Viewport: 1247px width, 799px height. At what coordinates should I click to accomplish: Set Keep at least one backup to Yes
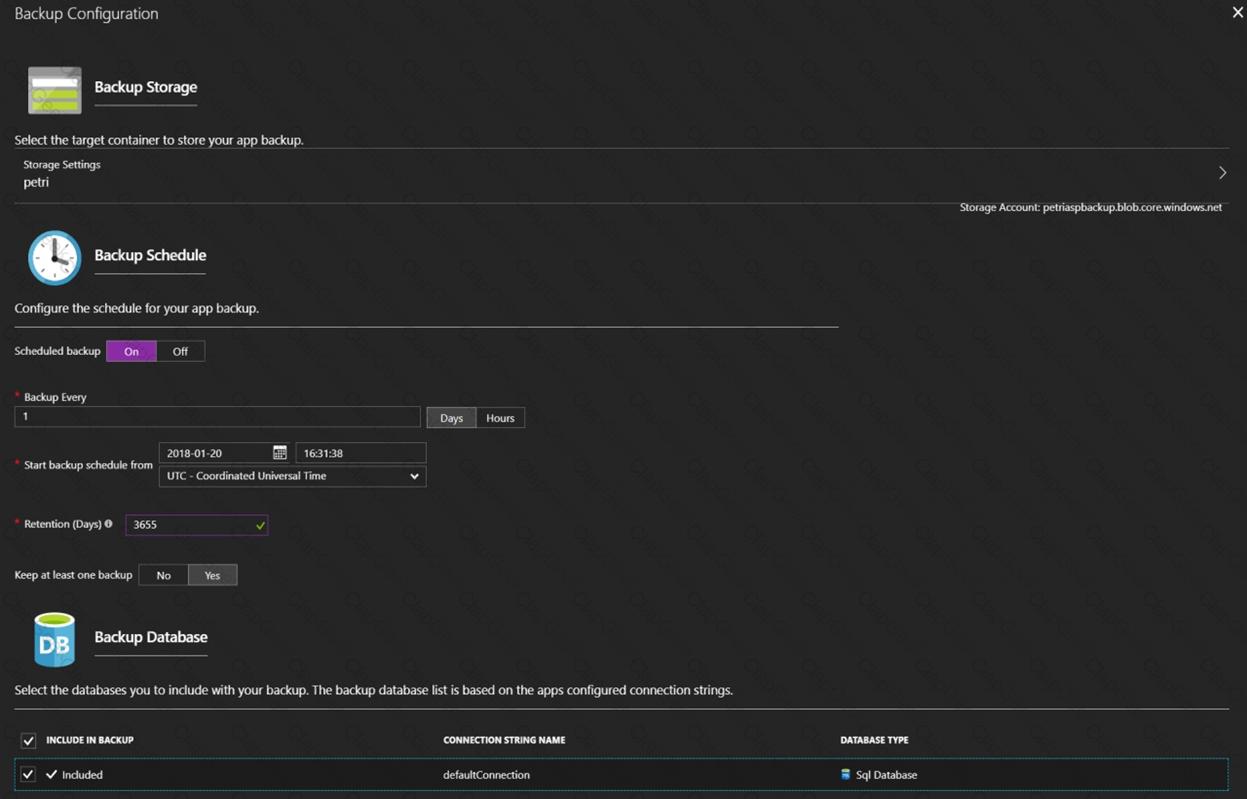pyautogui.click(x=212, y=575)
